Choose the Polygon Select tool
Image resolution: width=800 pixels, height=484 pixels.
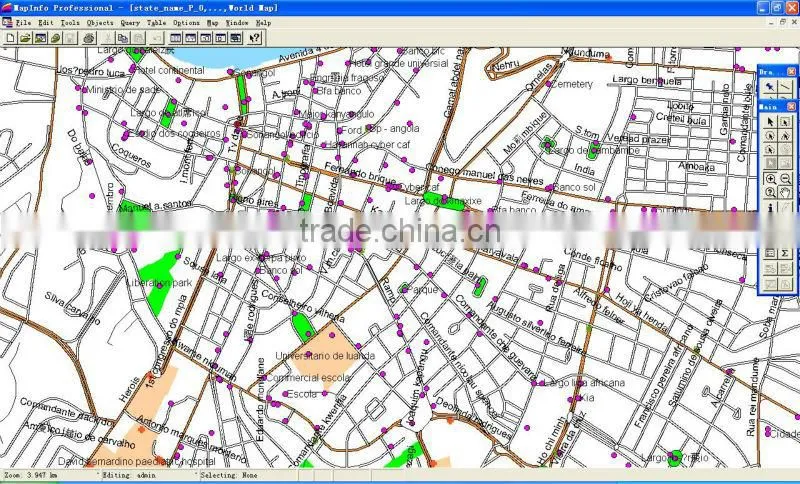click(785, 136)
